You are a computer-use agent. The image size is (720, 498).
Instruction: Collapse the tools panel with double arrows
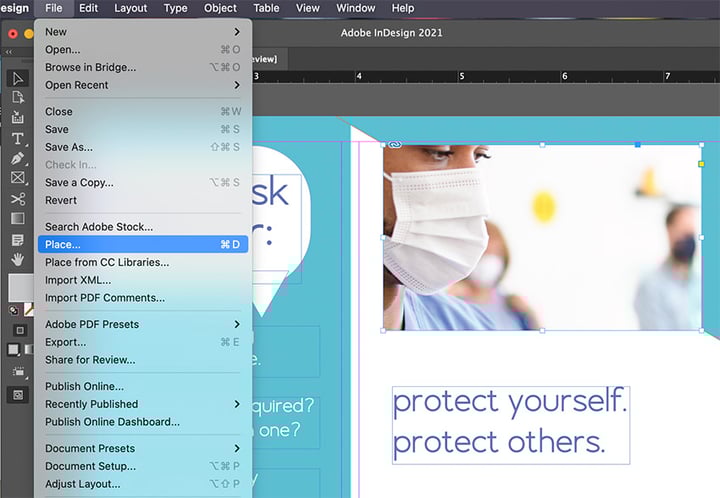click(x=9, y=52)
